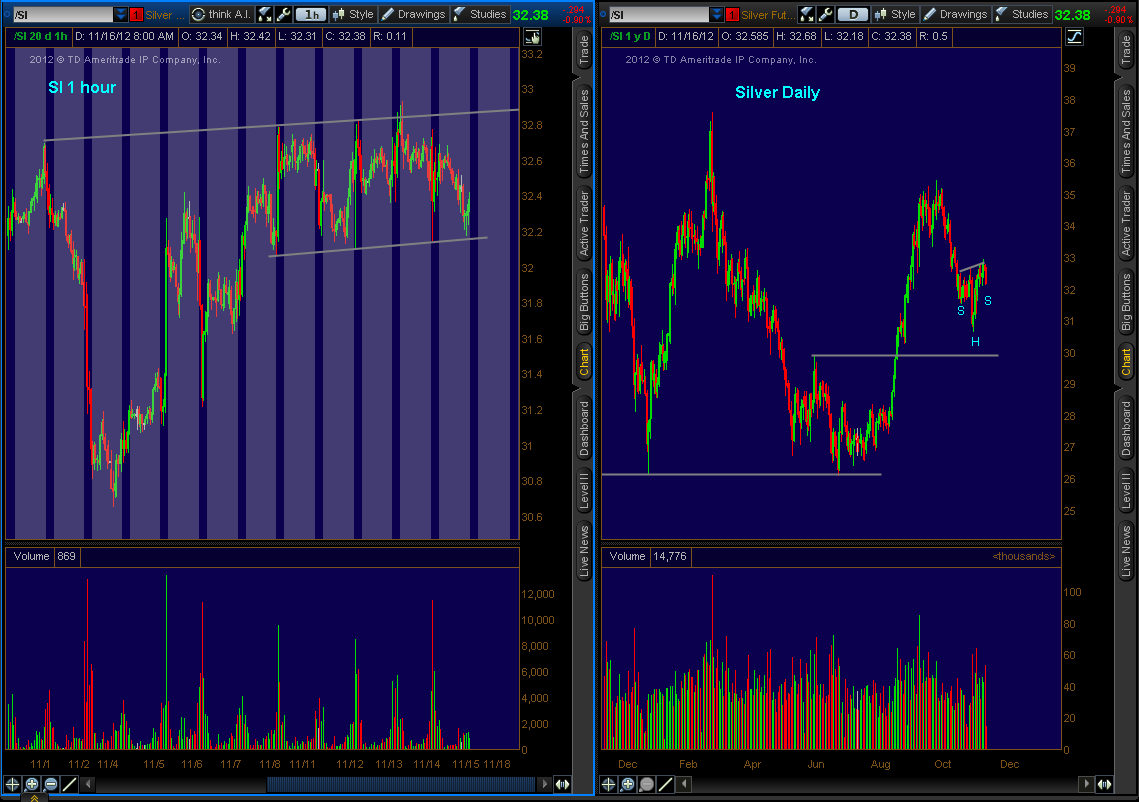Expand the left symbol dropdown arrow
1139x802 pixels.
(121, 14)
